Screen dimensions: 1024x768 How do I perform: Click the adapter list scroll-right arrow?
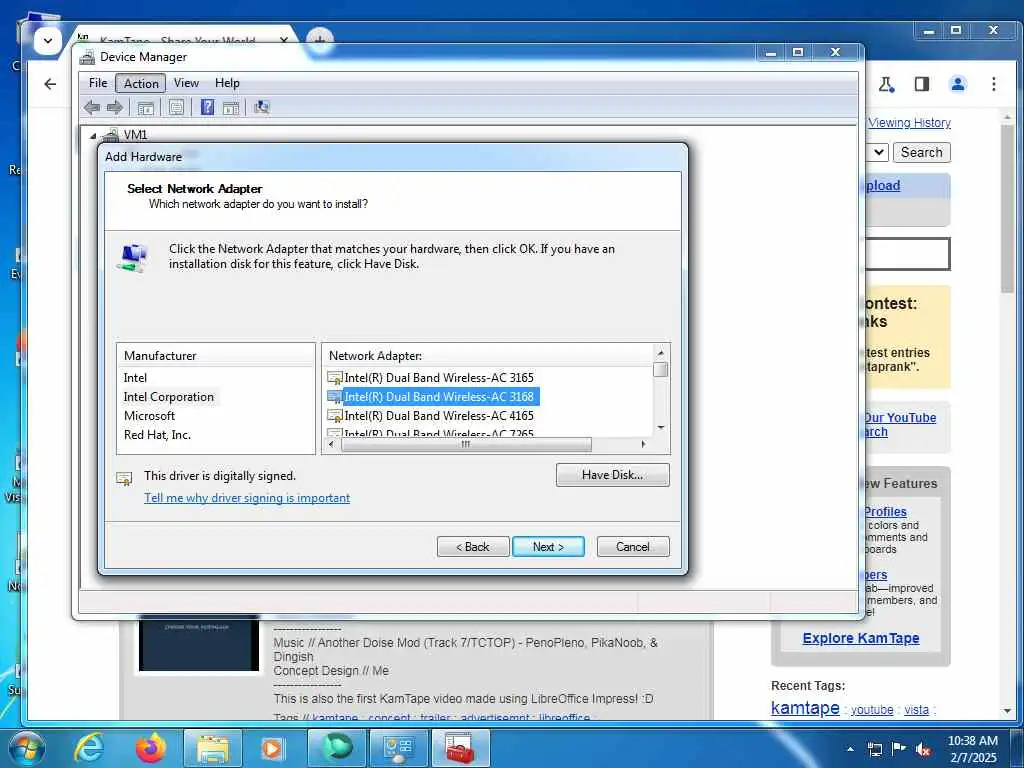click(x=643, y=444)
